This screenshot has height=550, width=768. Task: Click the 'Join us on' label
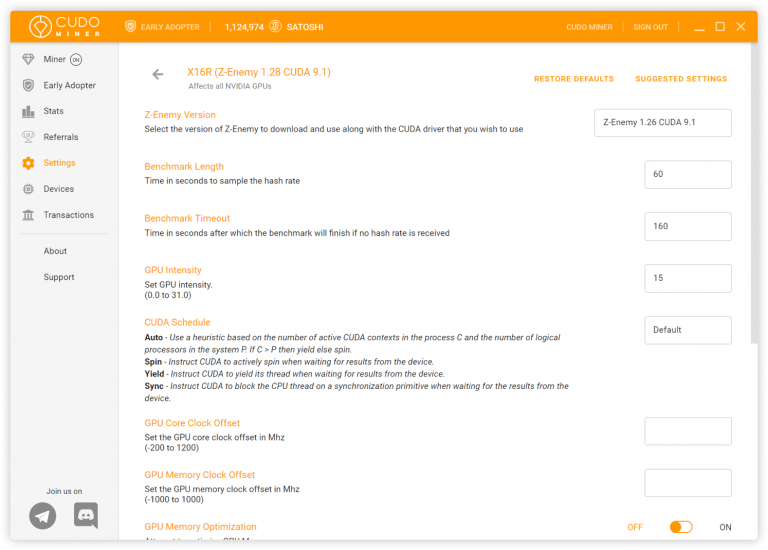pos(64,491)
